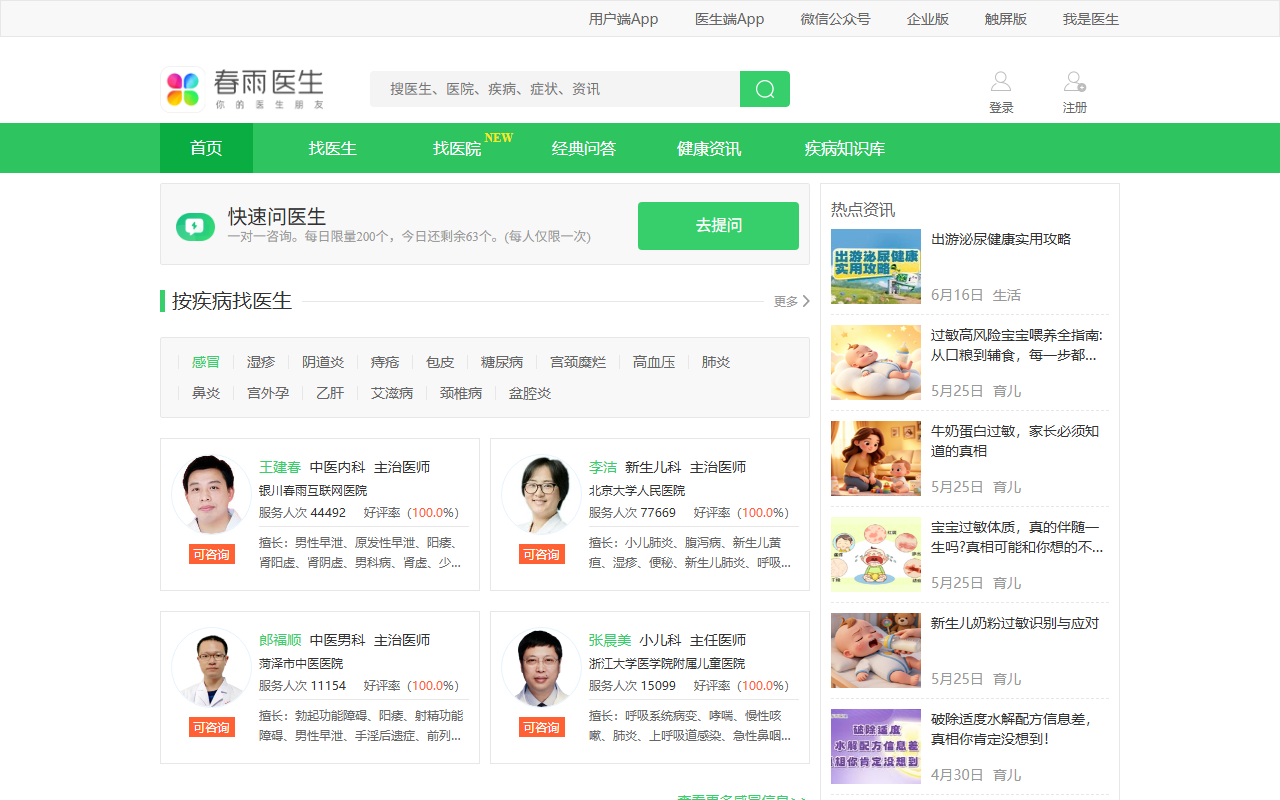Select the 艾滋病 disease filter
1280x800 pixels.
click(x=392, y=393)
